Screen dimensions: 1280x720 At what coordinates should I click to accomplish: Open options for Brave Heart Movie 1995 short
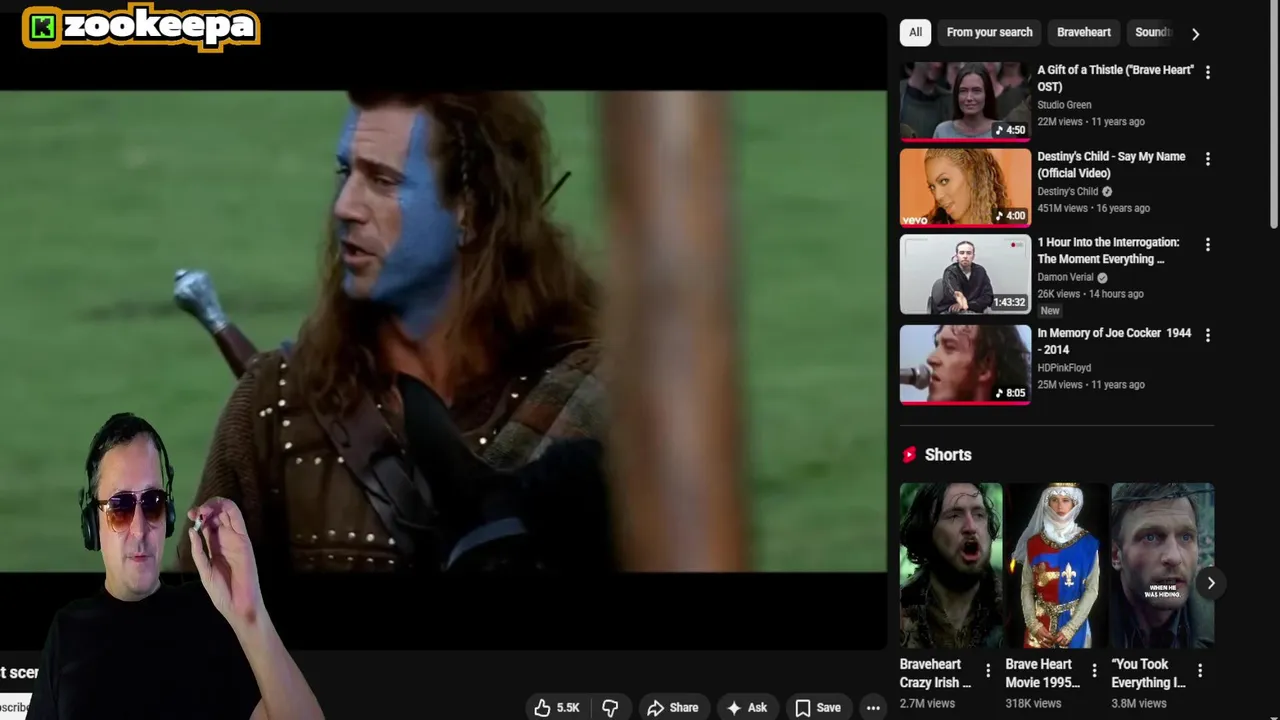[x=1093, y=670]
